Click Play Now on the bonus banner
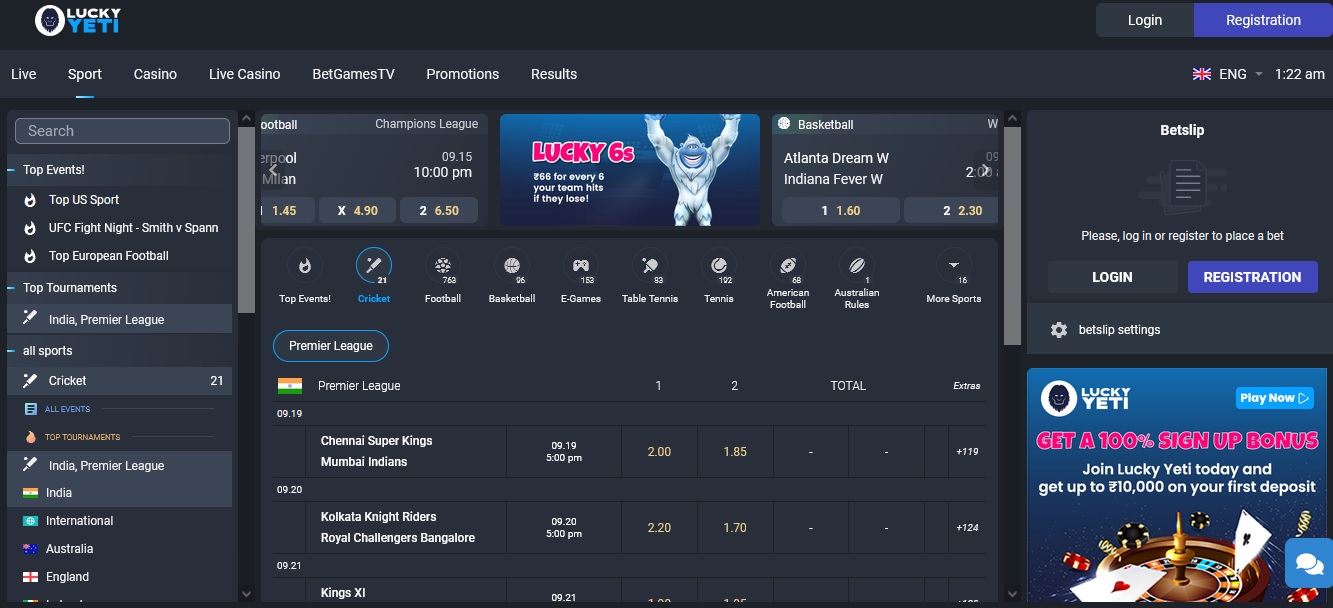Image resolution: width=1333 pixels, height=608 pixels. coord(1274,398)
